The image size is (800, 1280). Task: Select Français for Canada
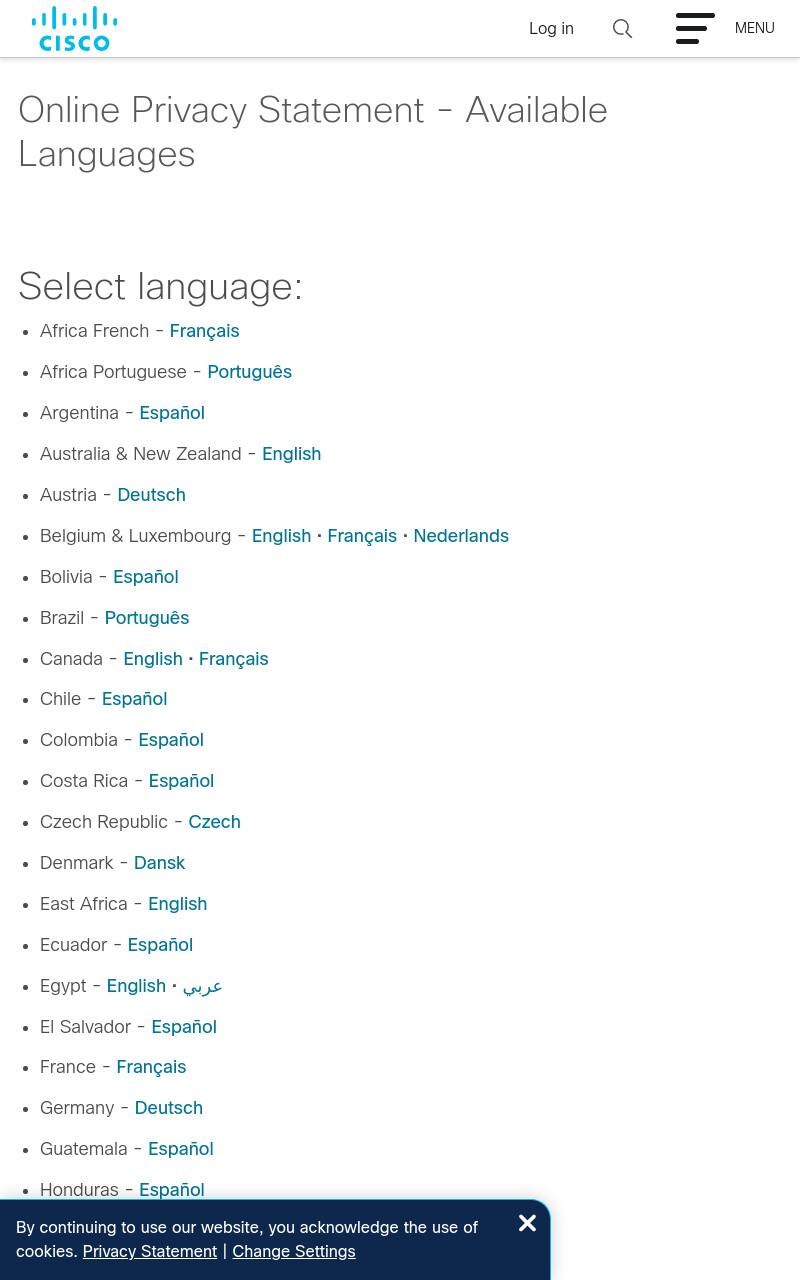tap(233, 660)
